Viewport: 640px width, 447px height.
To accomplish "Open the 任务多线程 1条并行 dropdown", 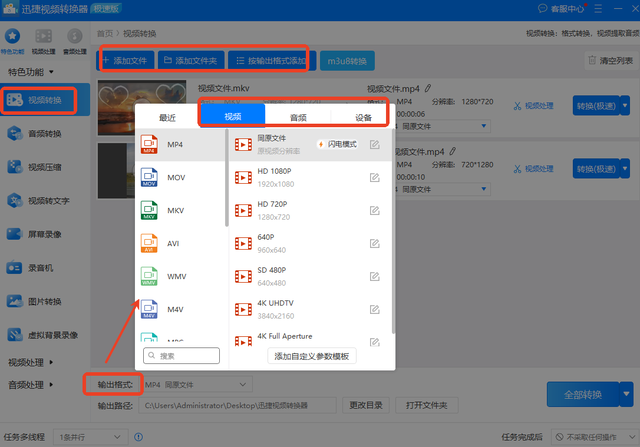I will (x=91, y=437).
